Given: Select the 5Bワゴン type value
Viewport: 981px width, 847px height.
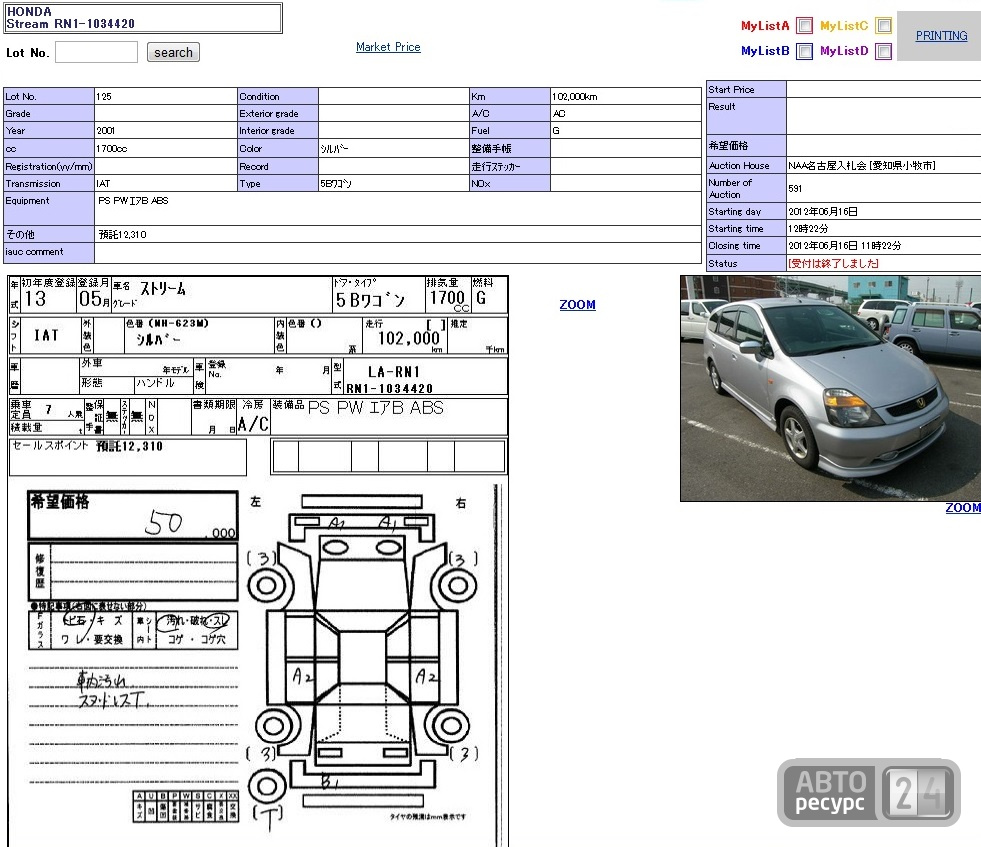Looking at the screenshot, I should coord(336,183).
